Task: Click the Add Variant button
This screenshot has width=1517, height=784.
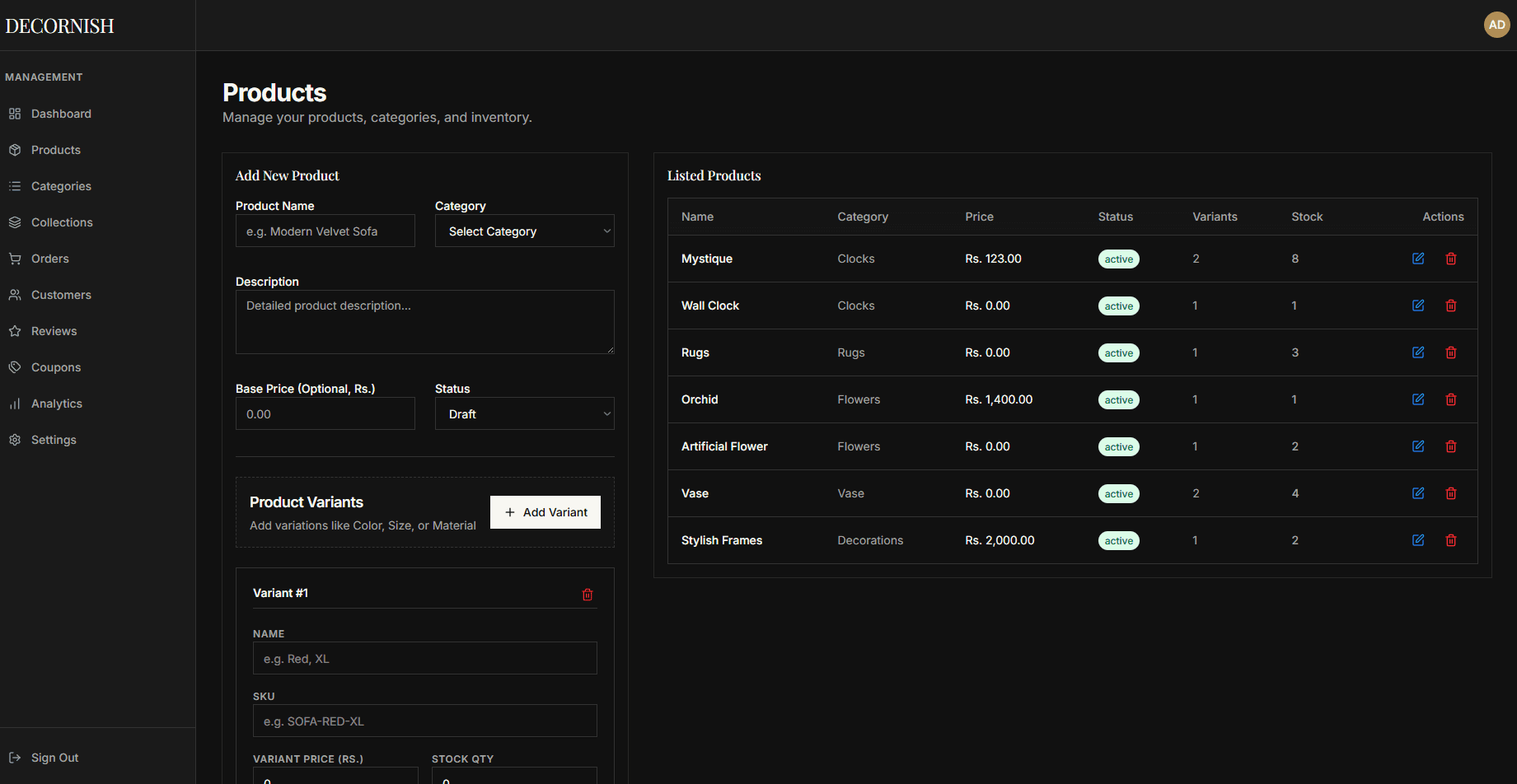Action: point(545,512)
